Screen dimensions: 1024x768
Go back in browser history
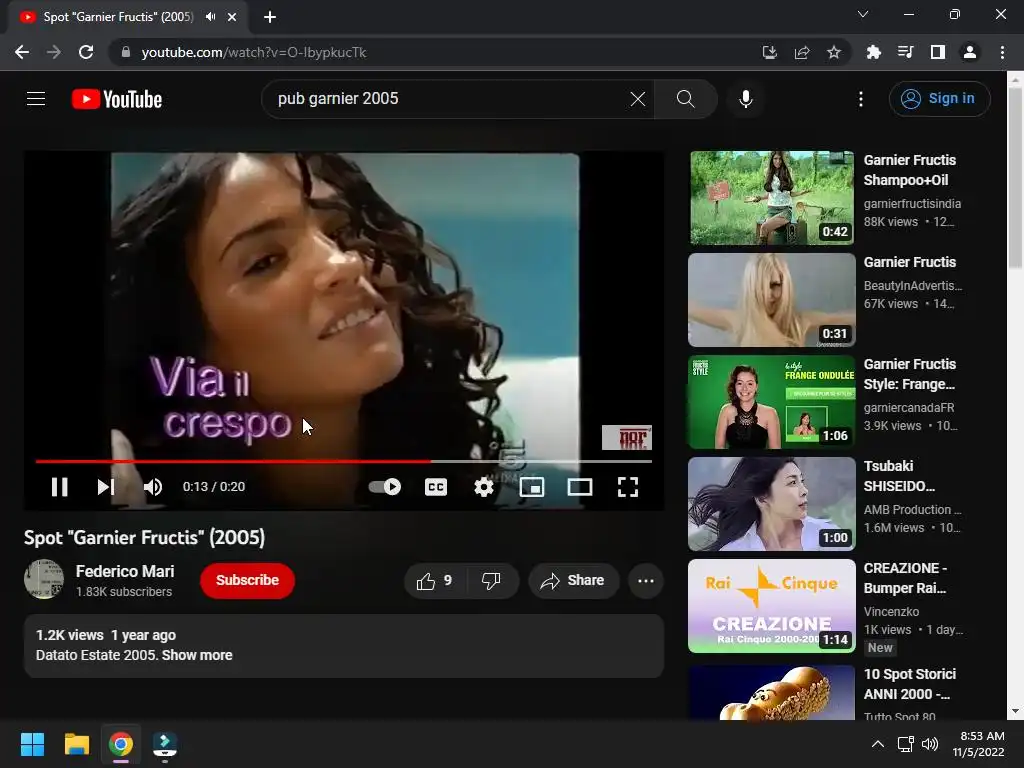22,52
